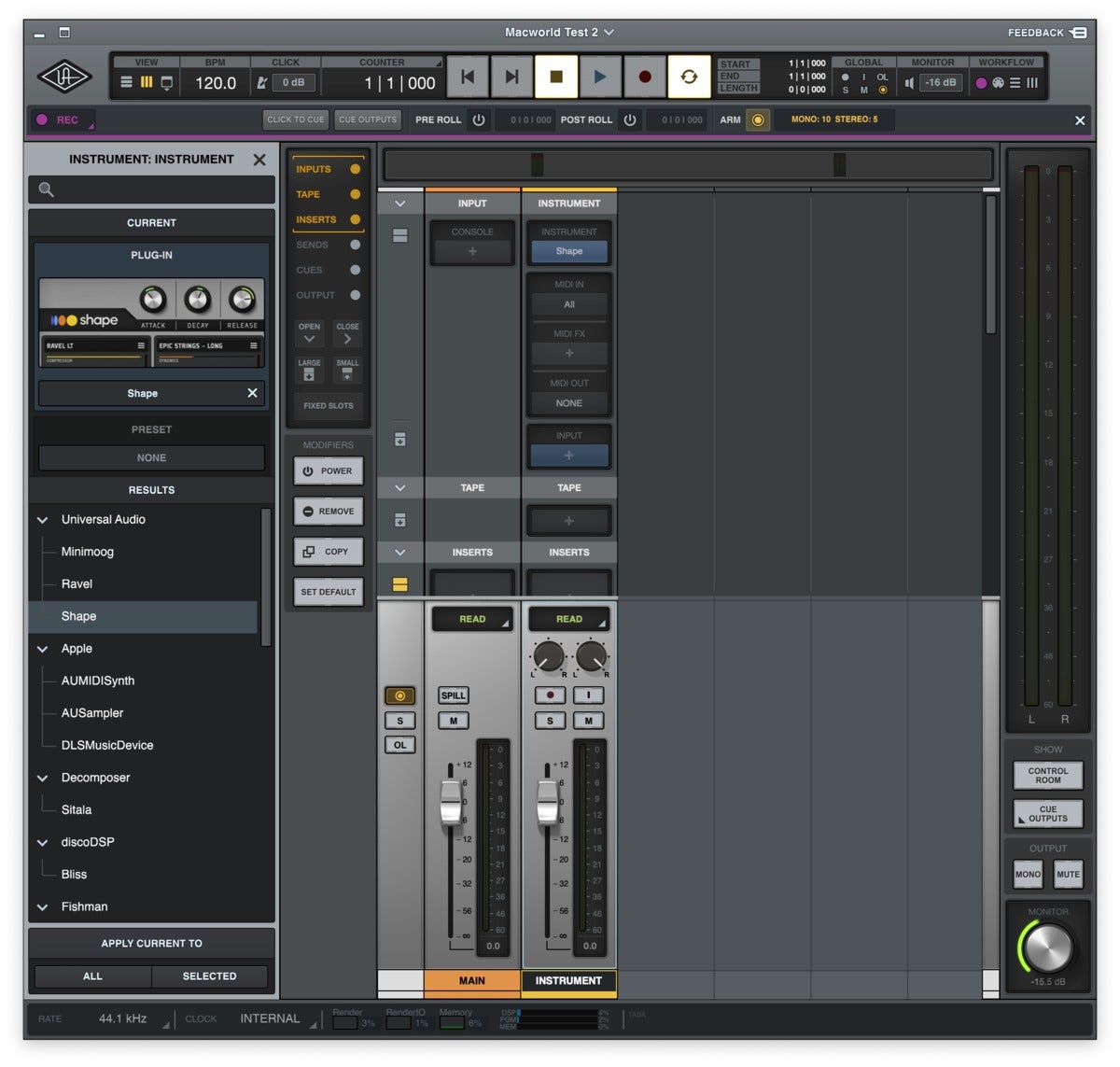Toggle INSERTS row visibility

click(355, 219)
